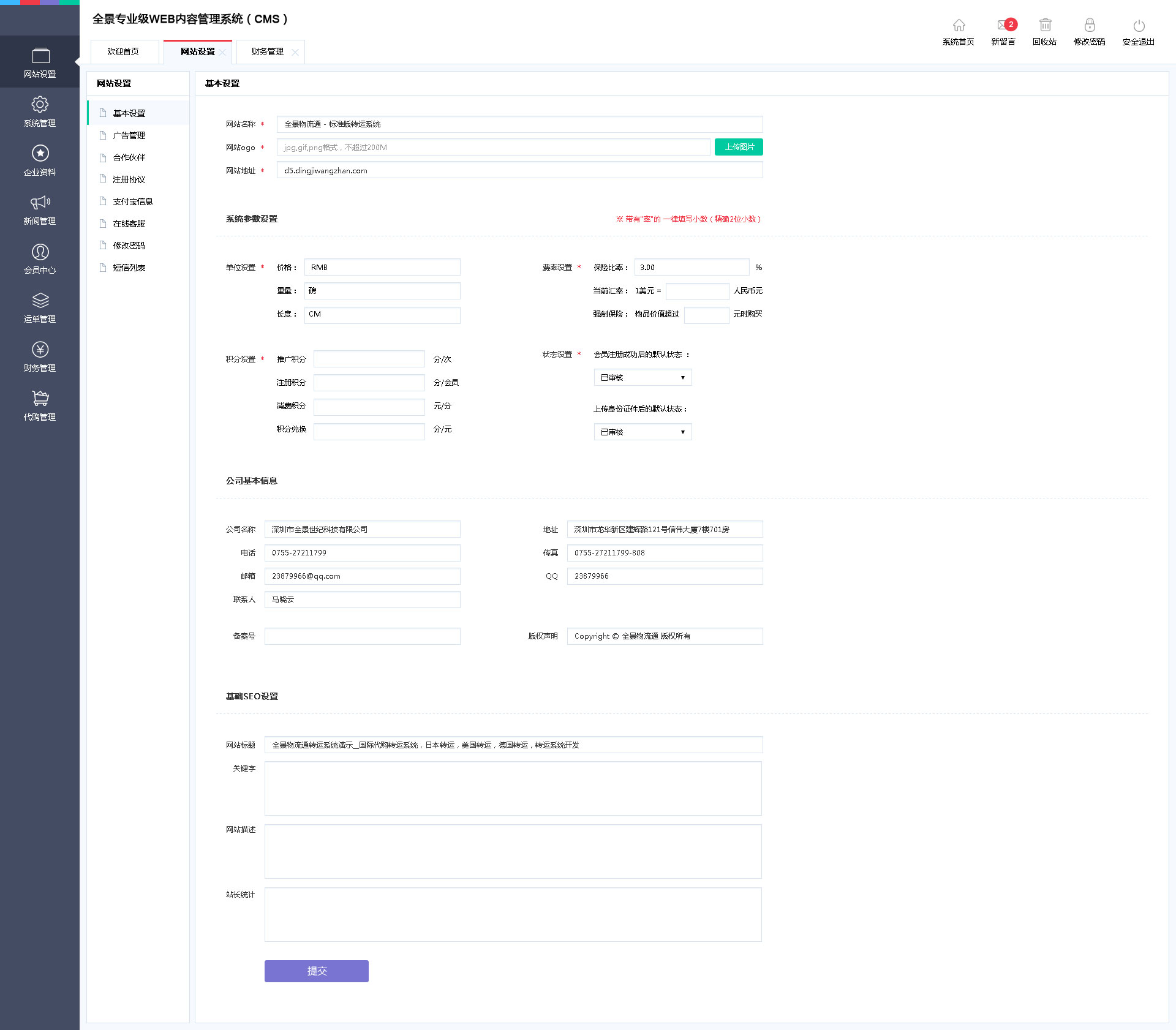Expand the 上传身份证件后的默认状态 dropdown

(643, 432)
